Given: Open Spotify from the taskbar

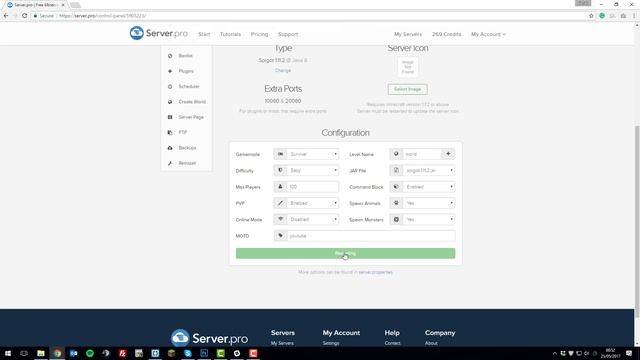Looking at the screenshot, I should [90, 353].
